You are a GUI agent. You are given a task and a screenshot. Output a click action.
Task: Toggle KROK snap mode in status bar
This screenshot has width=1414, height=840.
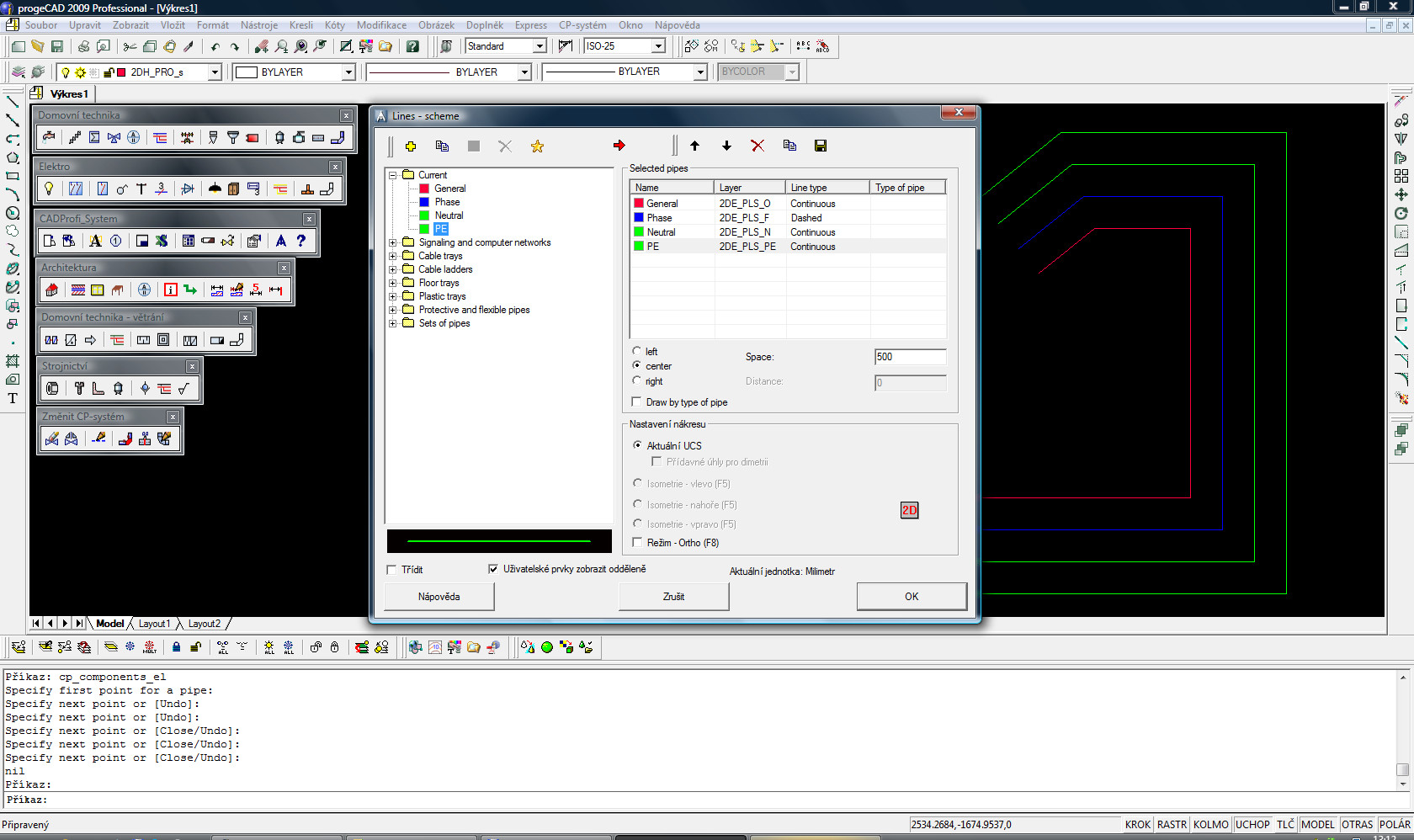pyautogui.click(x=1138, y=825)
